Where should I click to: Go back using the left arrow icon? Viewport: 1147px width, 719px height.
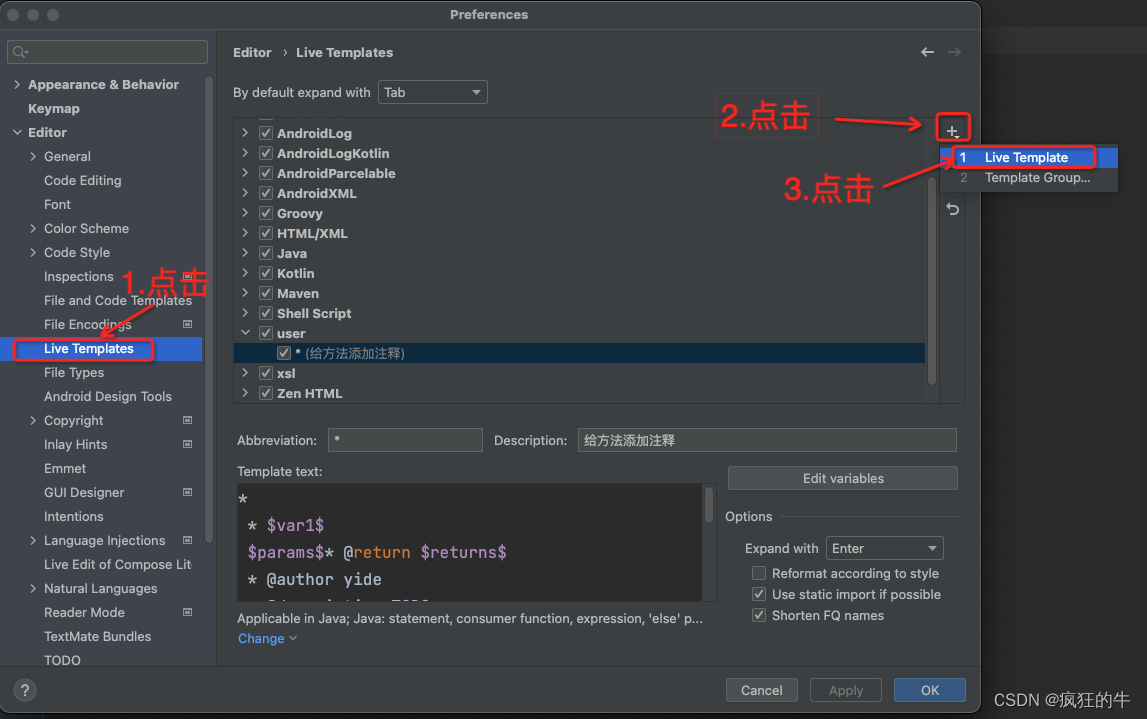(927, 52)
